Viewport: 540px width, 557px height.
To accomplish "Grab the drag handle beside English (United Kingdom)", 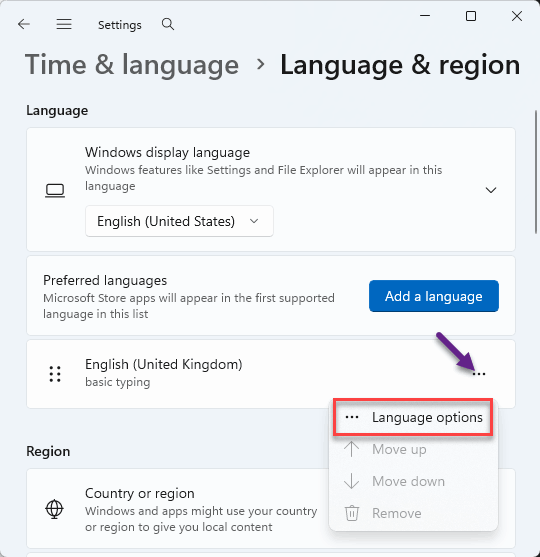I will [x=55, y=374].
